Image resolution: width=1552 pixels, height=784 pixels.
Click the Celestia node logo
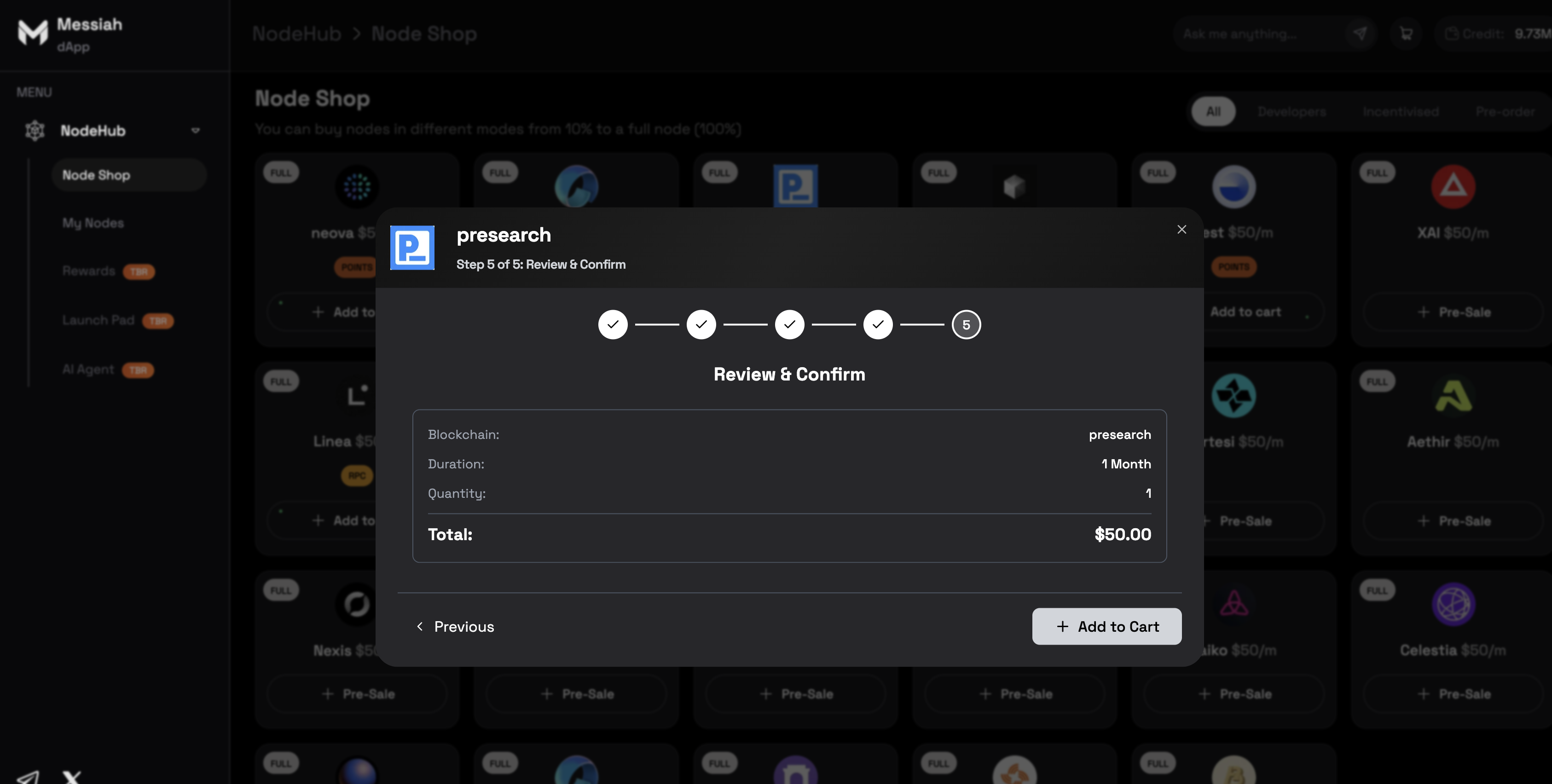point(1453,604)
